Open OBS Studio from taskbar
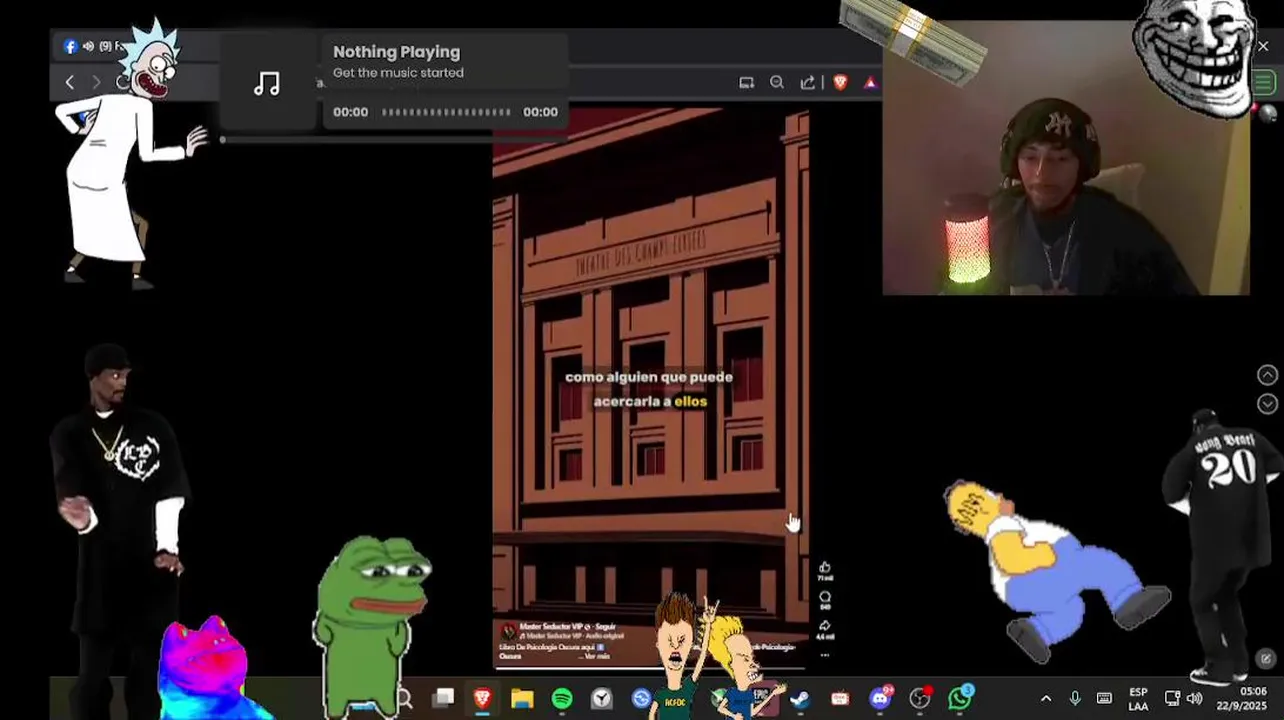This screenshot has width=1284, height=720. pos(920,698)
